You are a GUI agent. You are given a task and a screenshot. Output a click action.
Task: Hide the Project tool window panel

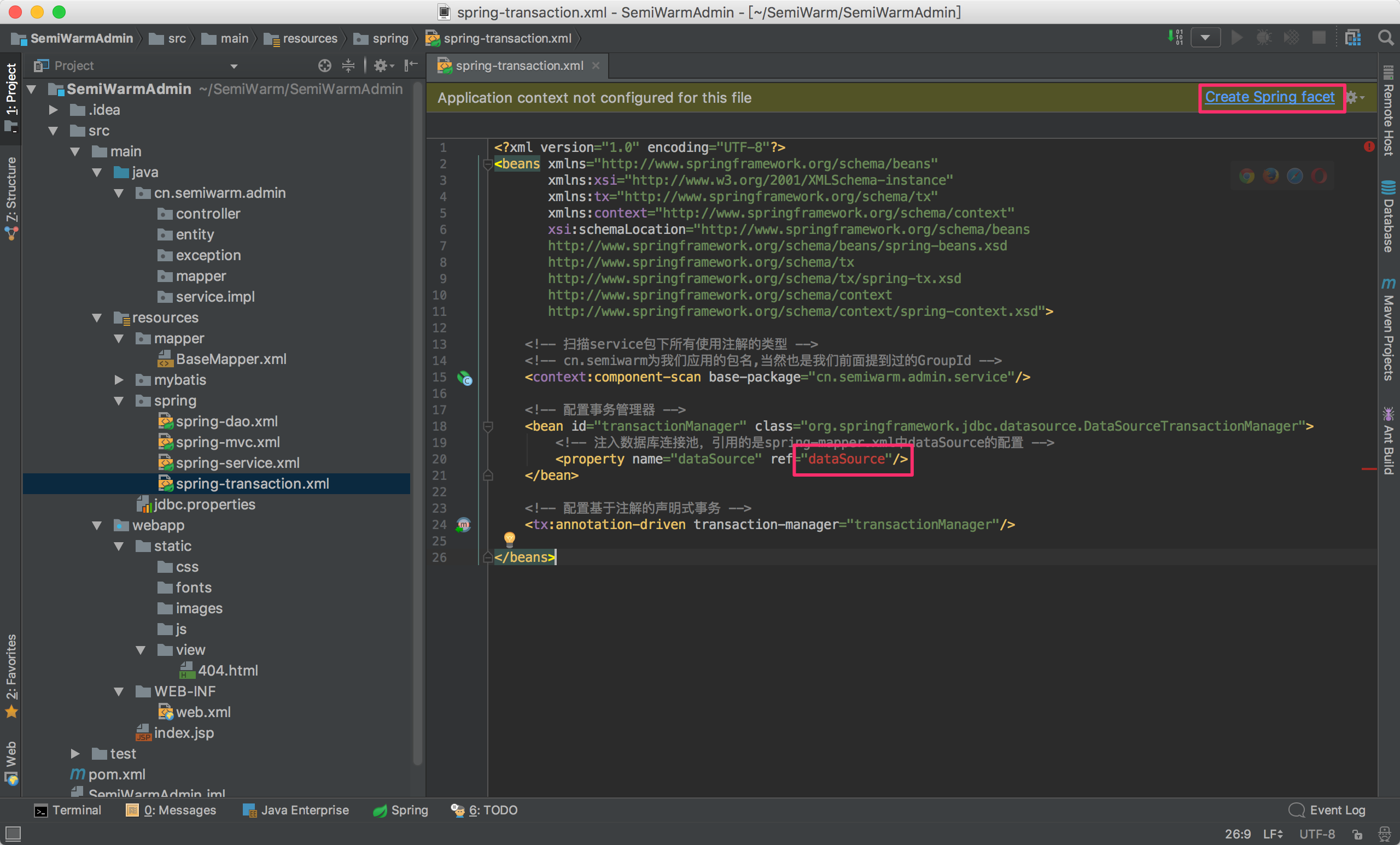pyautogui.click(x=411, y=66)
